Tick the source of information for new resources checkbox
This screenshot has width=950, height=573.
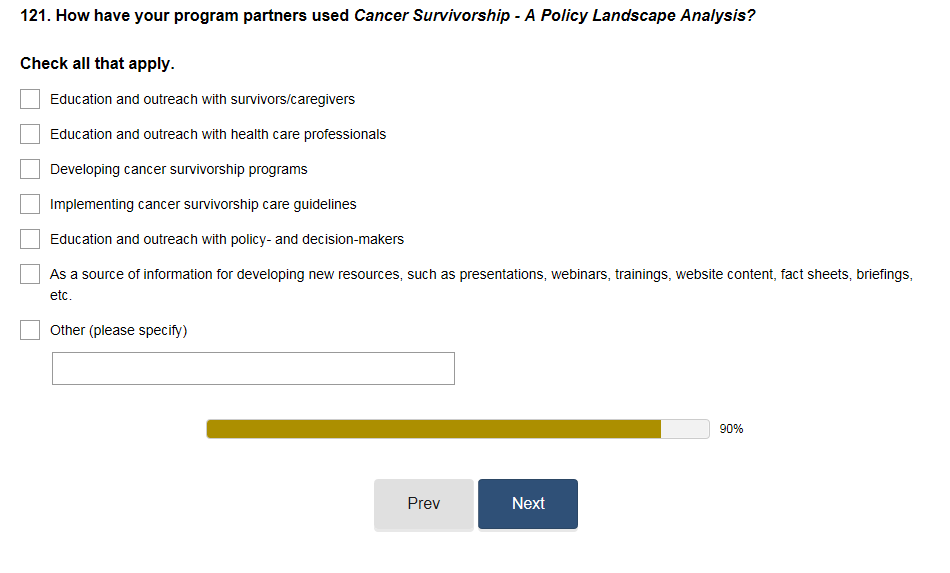30,274
